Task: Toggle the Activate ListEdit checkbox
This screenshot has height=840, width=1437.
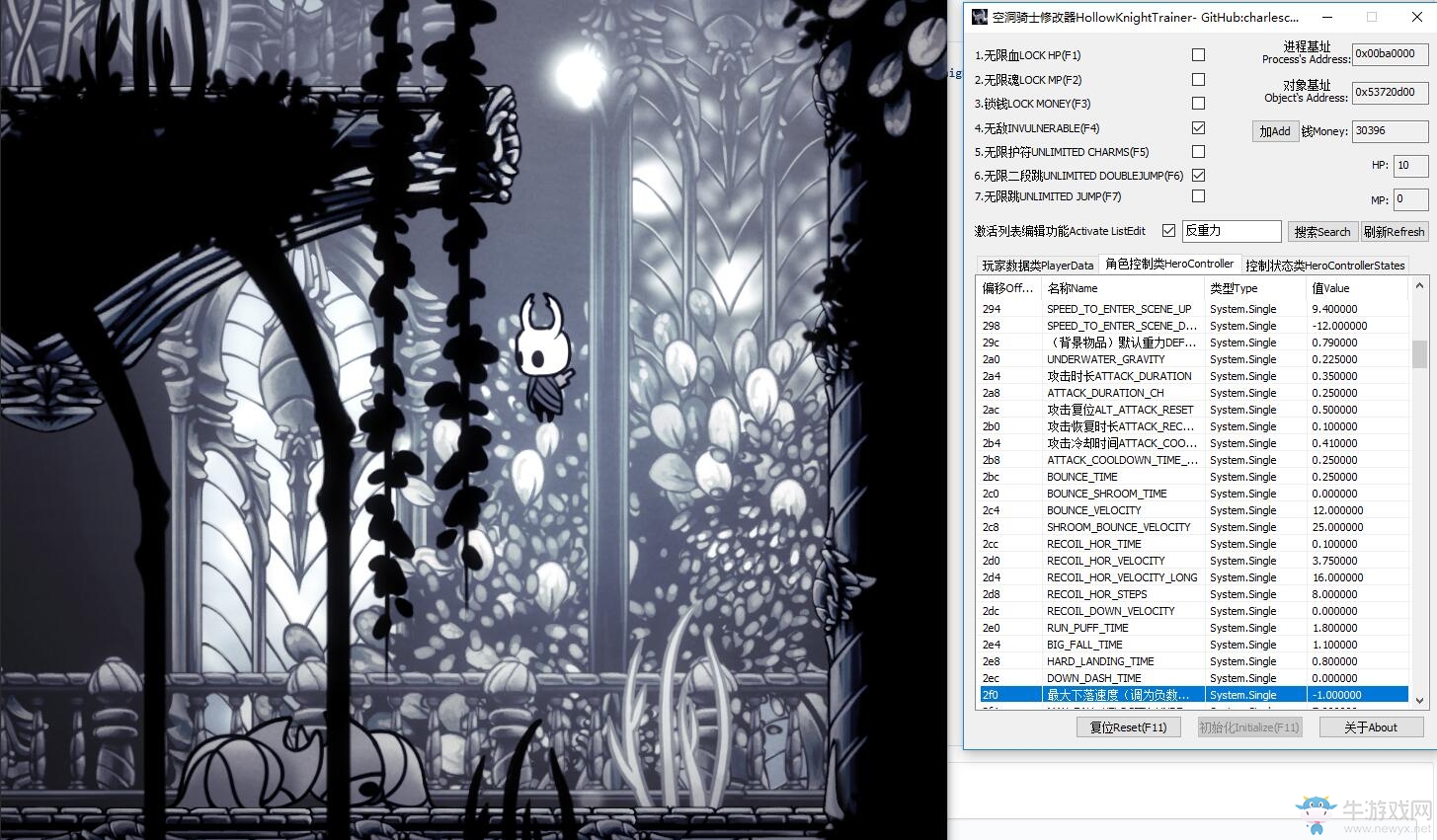Action: (1168, 230)
